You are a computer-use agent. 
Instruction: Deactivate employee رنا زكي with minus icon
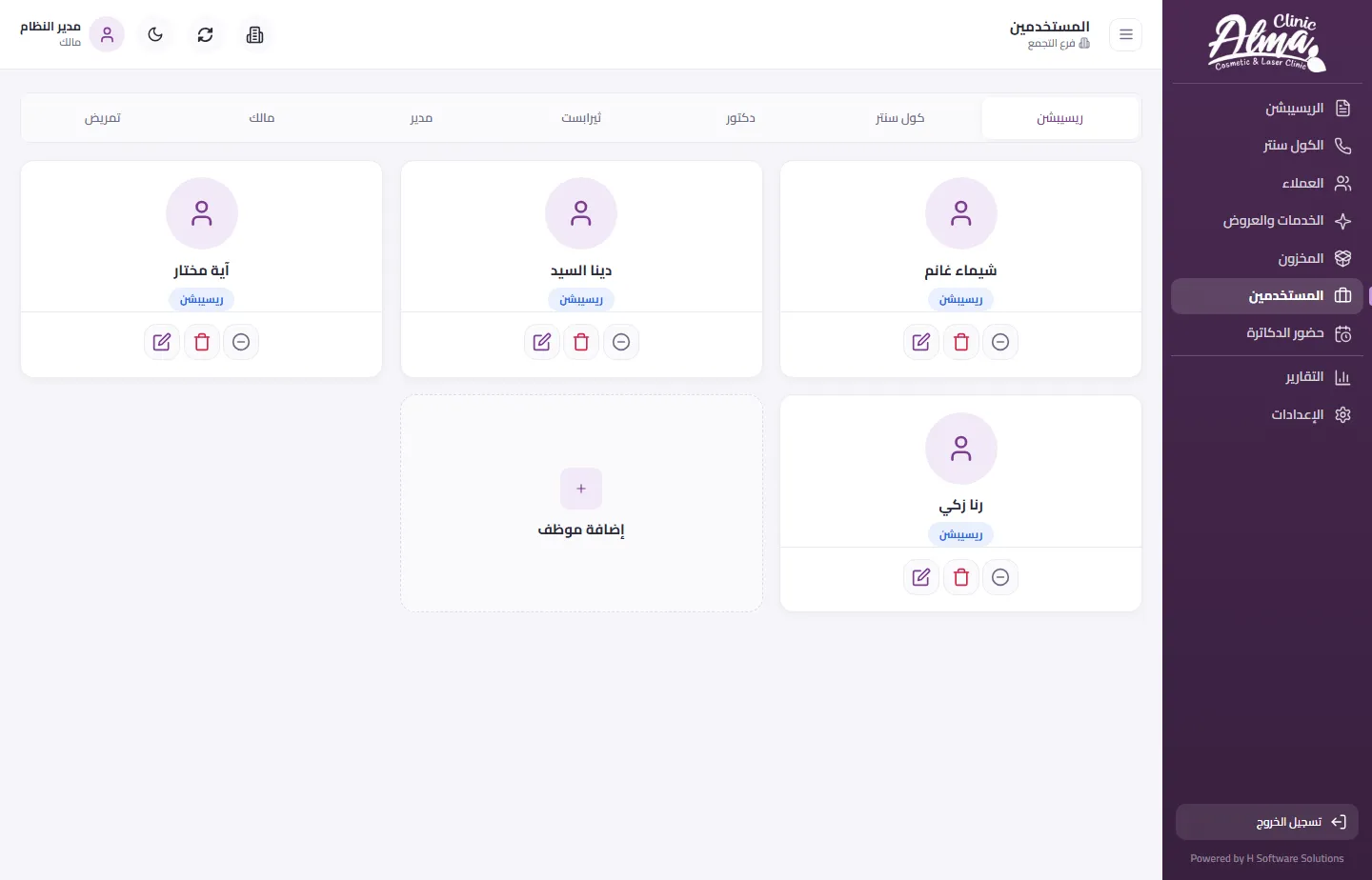(1000, 577)
